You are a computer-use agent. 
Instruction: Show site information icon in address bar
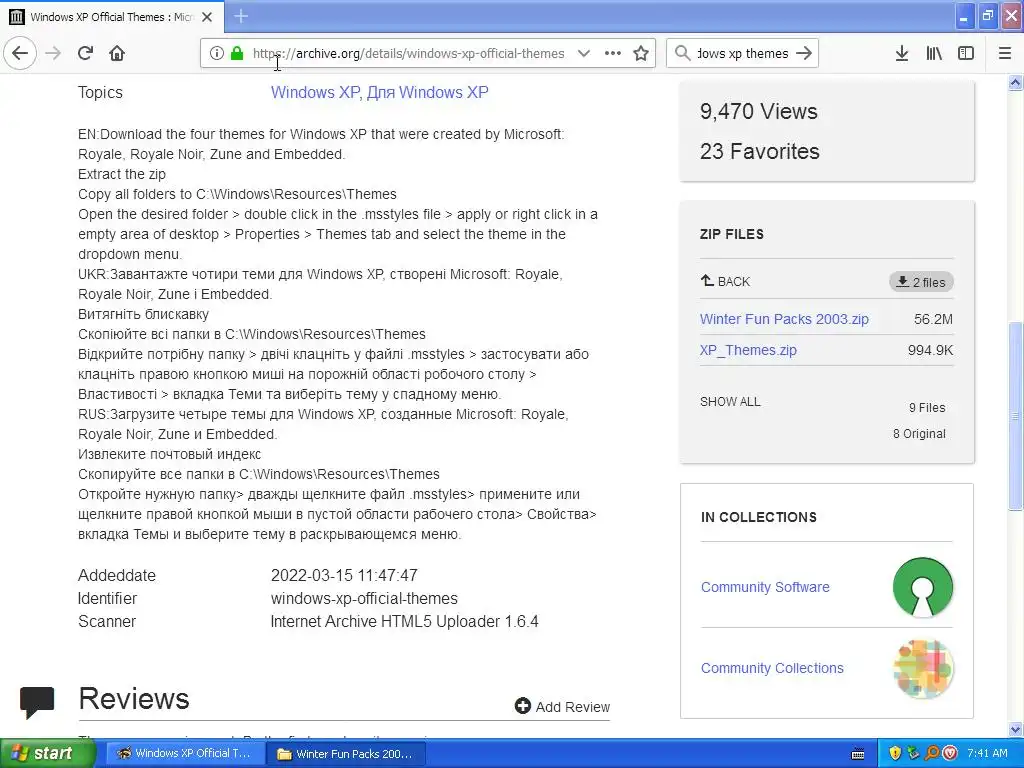(x=217, y=54)
